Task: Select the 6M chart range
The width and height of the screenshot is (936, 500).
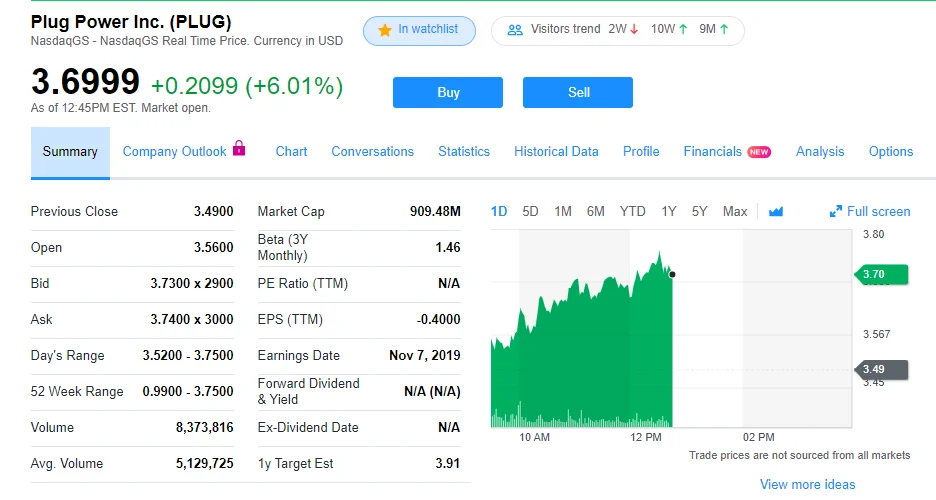Action: coord(596,211)
